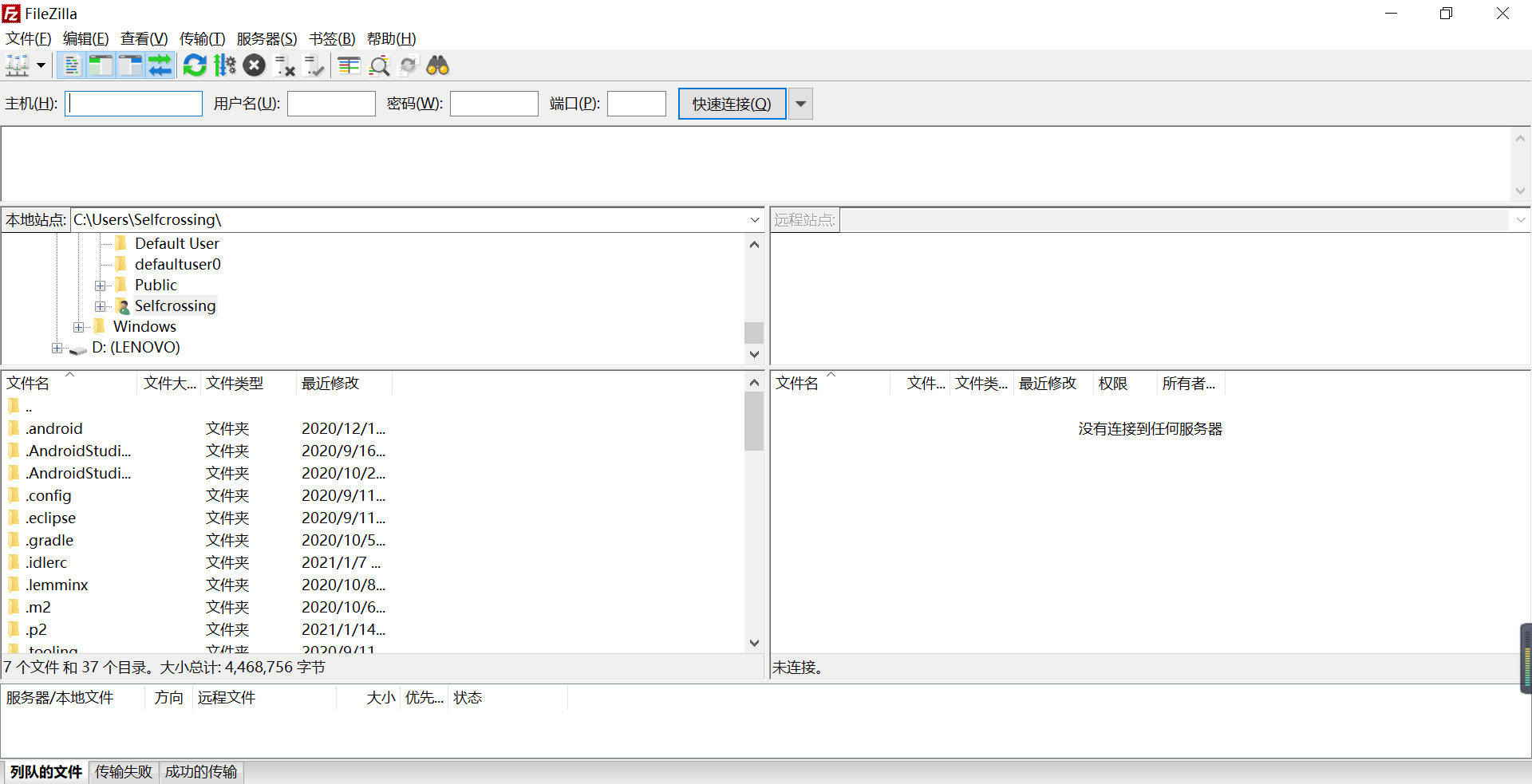Open the directory listing filters
The height and width of the screenshot is (784, 1532).
(x=349, y=65)
